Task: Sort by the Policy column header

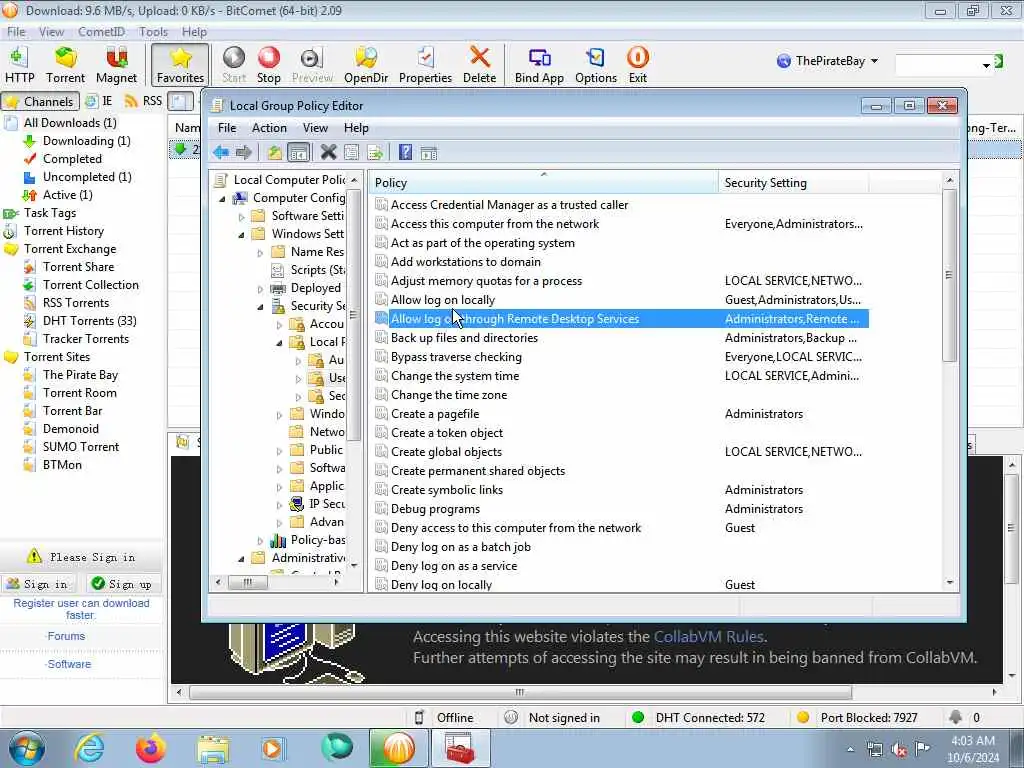Action: (x=543, y=183)
